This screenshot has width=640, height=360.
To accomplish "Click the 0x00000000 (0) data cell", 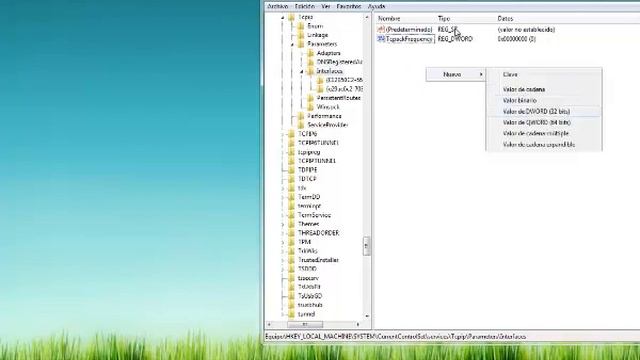I will click(x=516, y=39).
